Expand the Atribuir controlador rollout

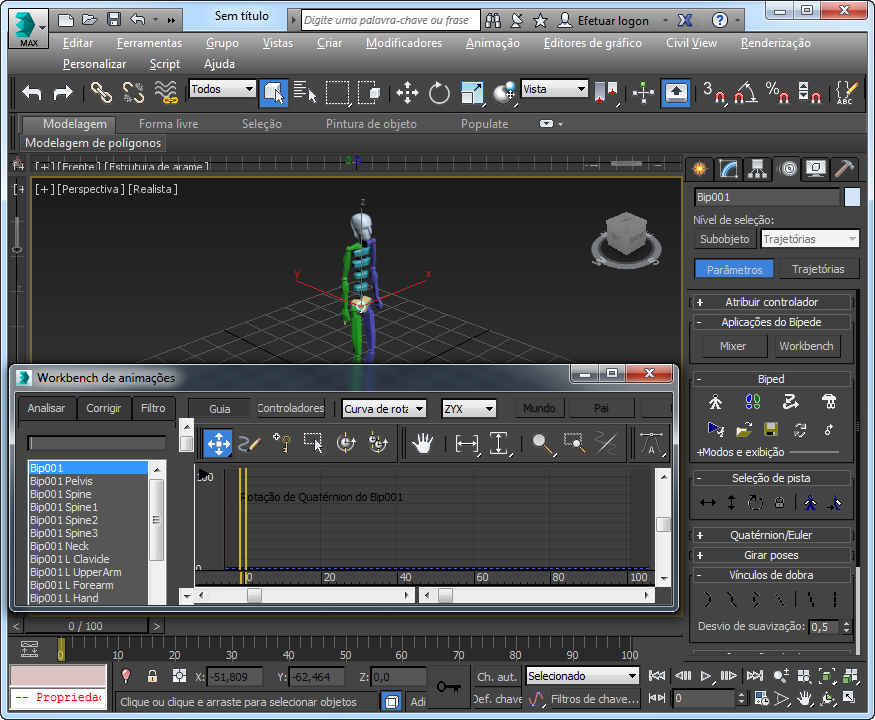[771, 302]
